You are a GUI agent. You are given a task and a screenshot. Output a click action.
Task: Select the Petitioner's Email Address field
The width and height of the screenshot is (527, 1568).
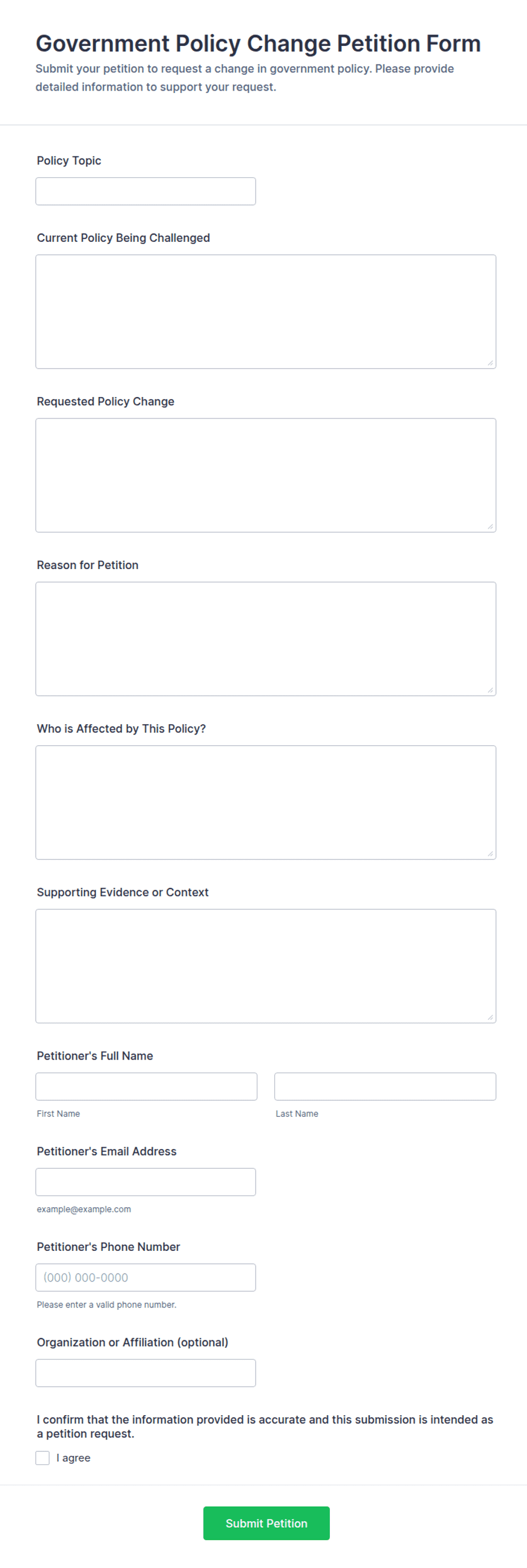point(146,1182)
